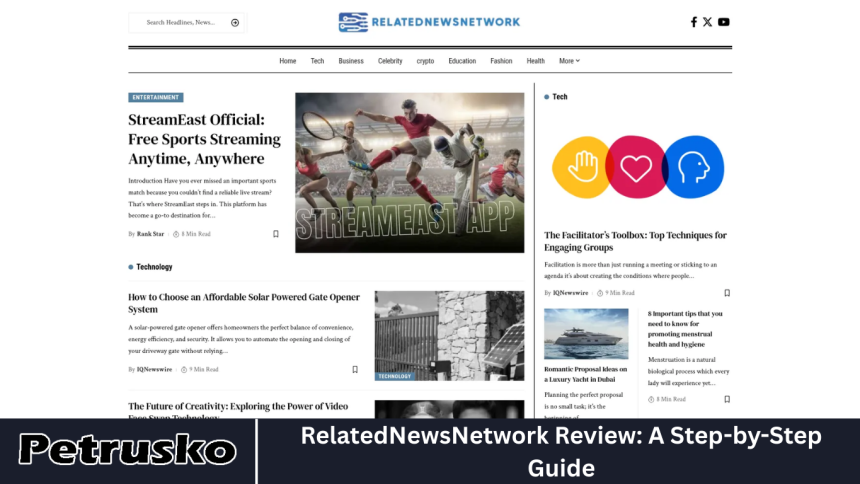Open Romantic Proposal Ideas on Yacht headline

[x=585, y=374]
